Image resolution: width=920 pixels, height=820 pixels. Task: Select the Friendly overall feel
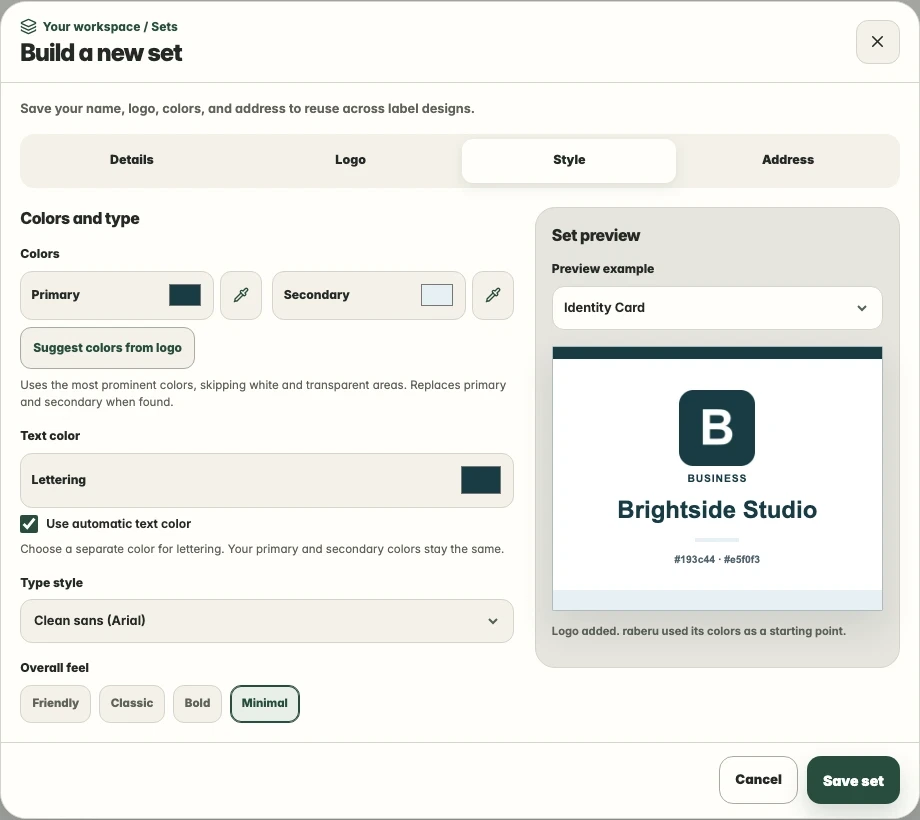point(55,703)
